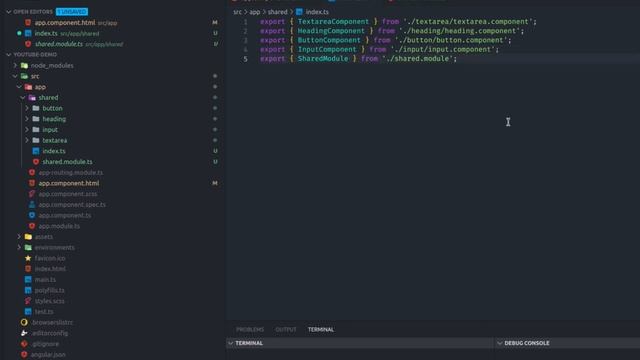Switch to the Problems panel tab
Image resolution: width=640 pixels, height=360 pixels.
250,329
